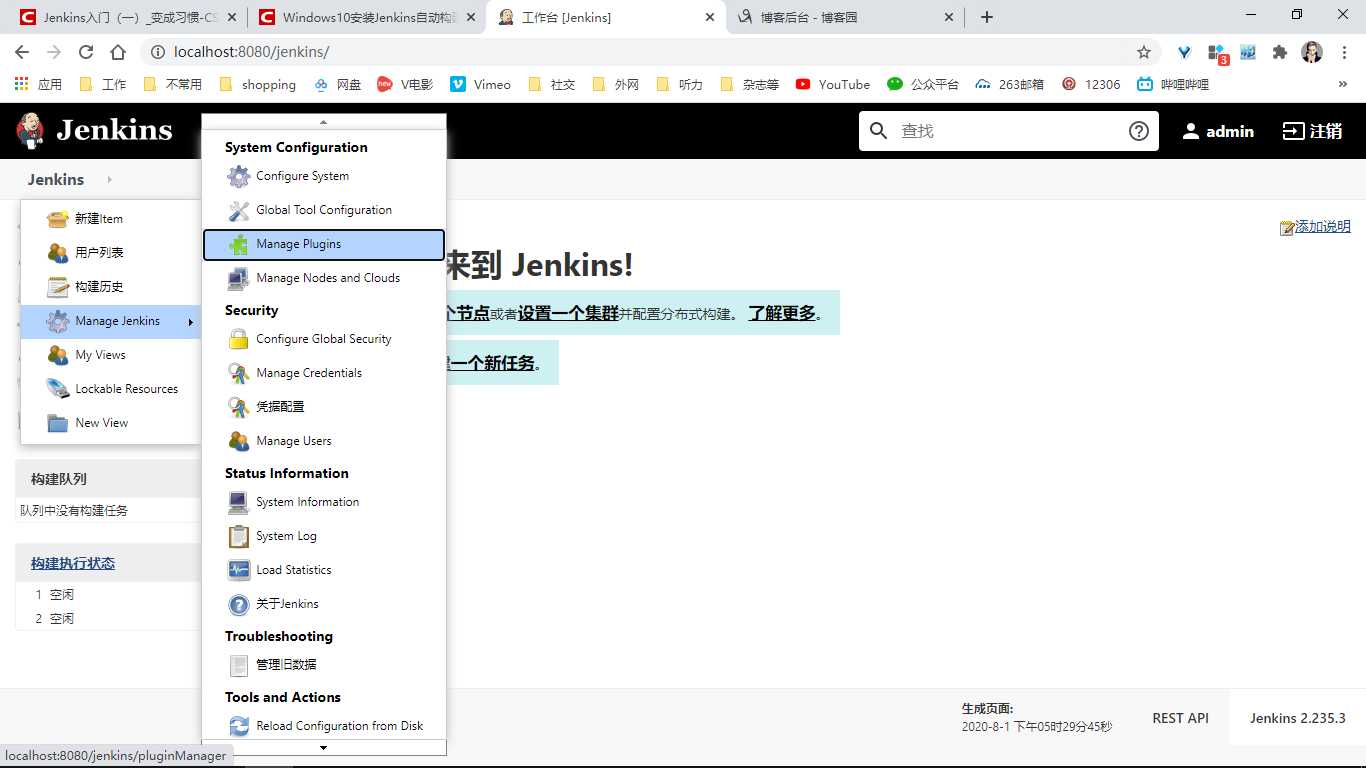Open a new browser tab
The image size is (1366, 768).
tap(987, 17)
